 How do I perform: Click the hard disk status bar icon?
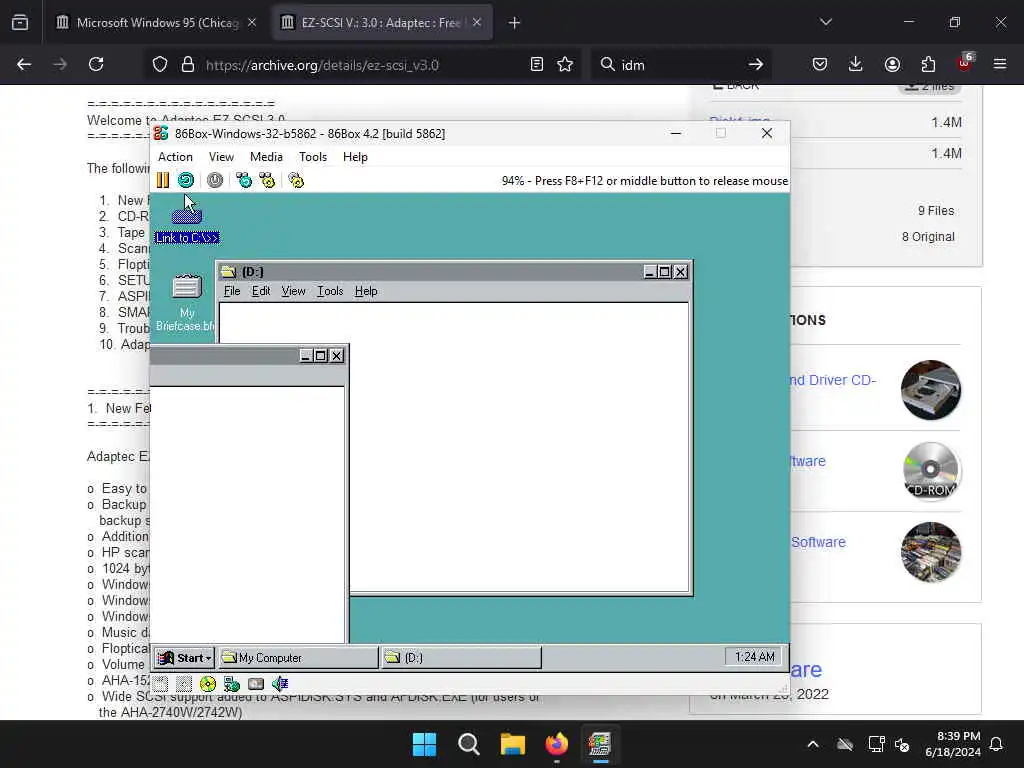[256, 684]
